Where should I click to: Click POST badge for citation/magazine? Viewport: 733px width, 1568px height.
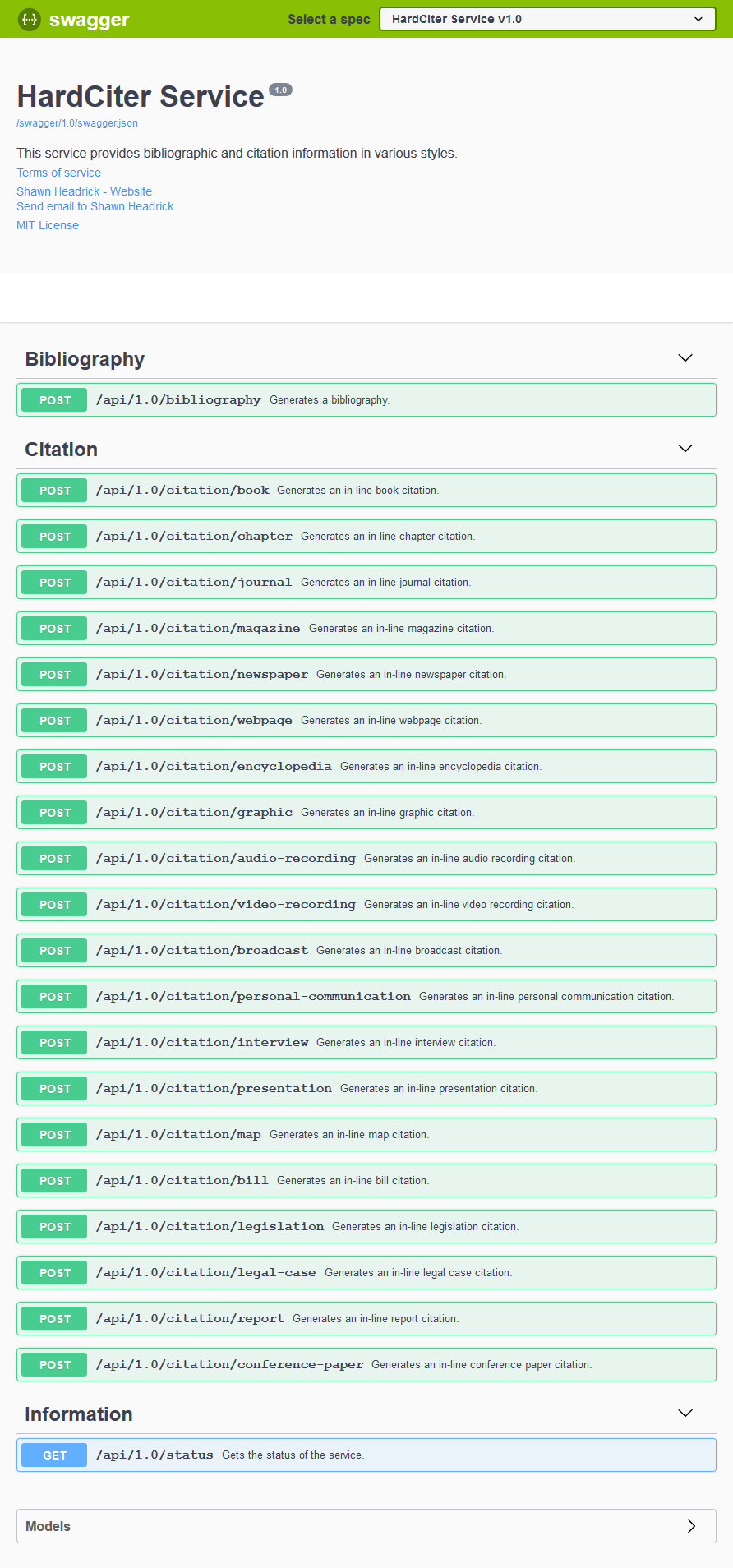click(x=54, y=629)
